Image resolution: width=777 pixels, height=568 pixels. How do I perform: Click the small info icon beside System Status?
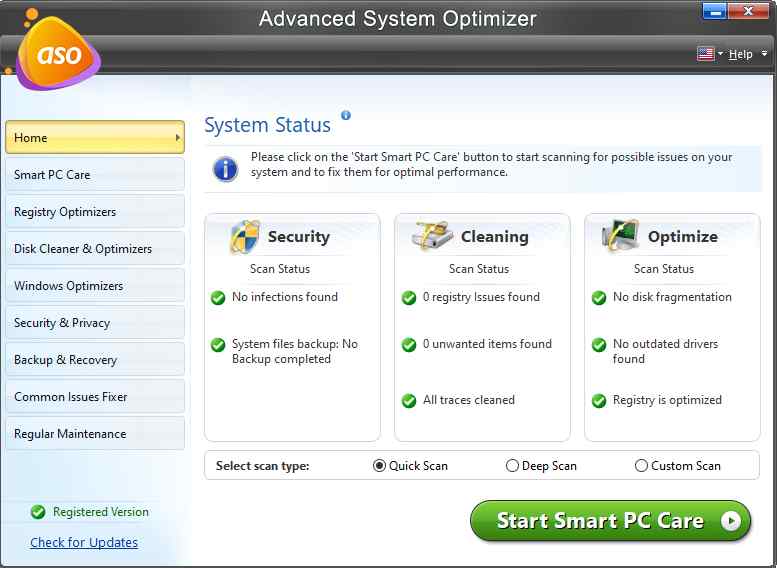[x=346, y=115]
